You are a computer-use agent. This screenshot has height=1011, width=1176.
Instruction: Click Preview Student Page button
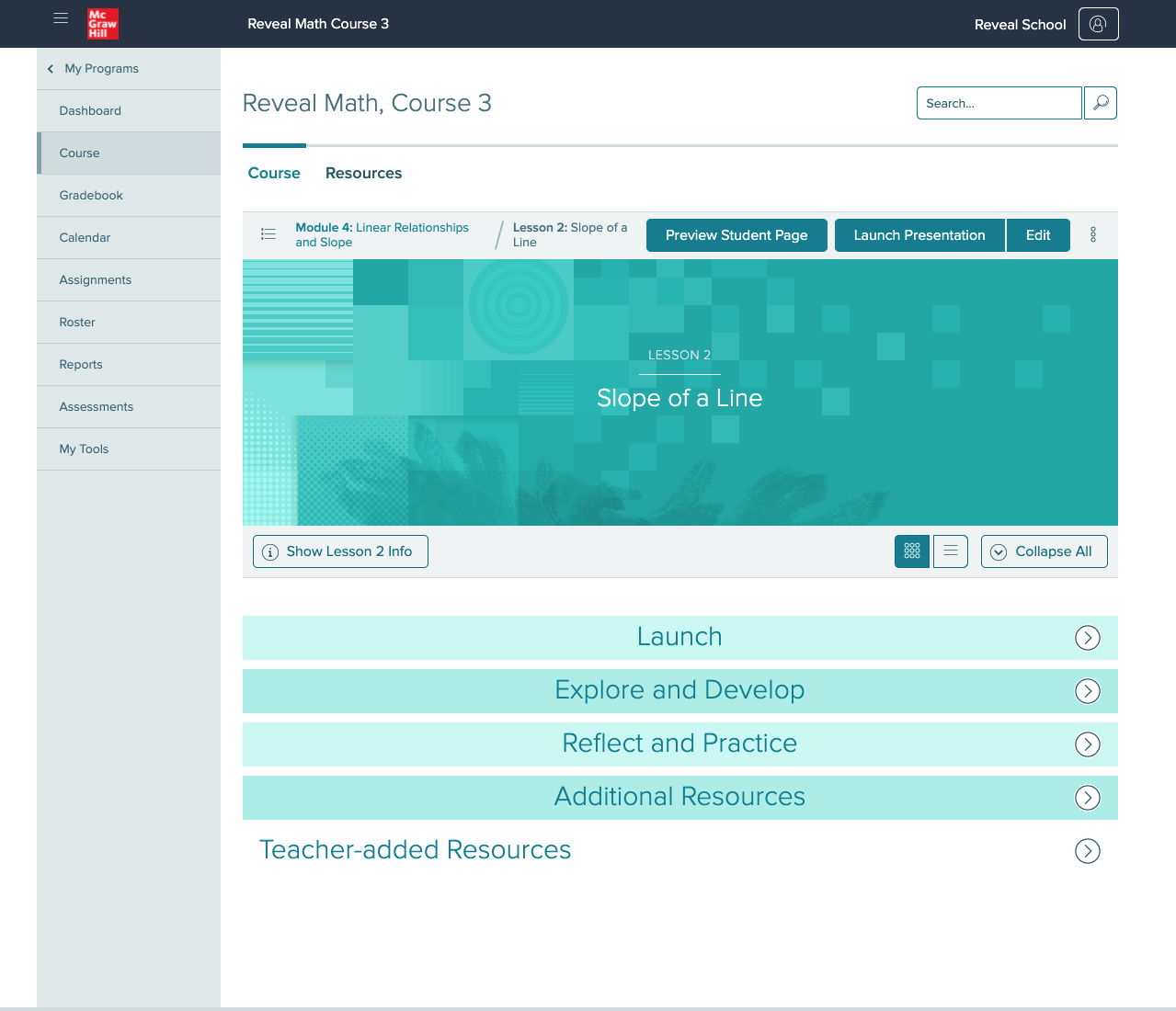coord(736,235)
